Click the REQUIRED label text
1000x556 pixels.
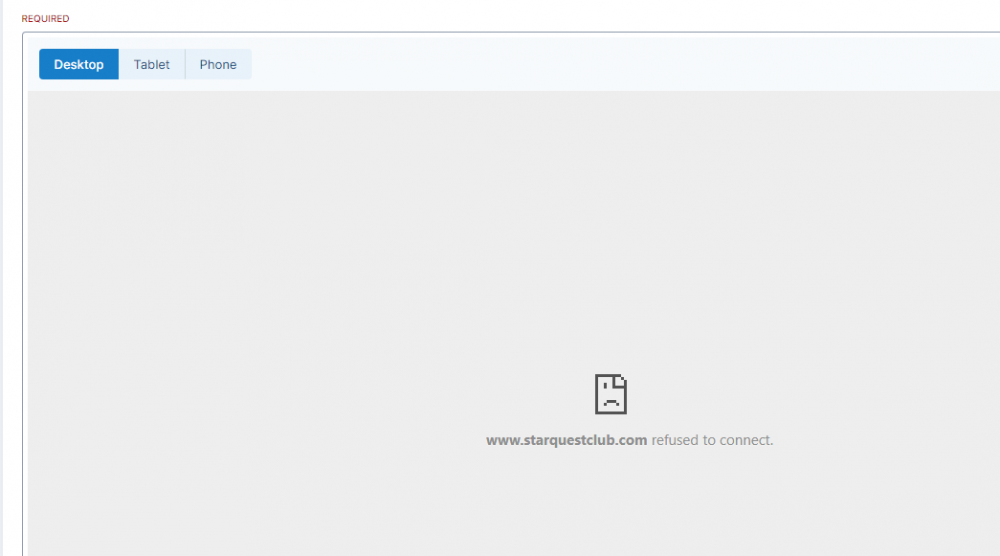45,18
